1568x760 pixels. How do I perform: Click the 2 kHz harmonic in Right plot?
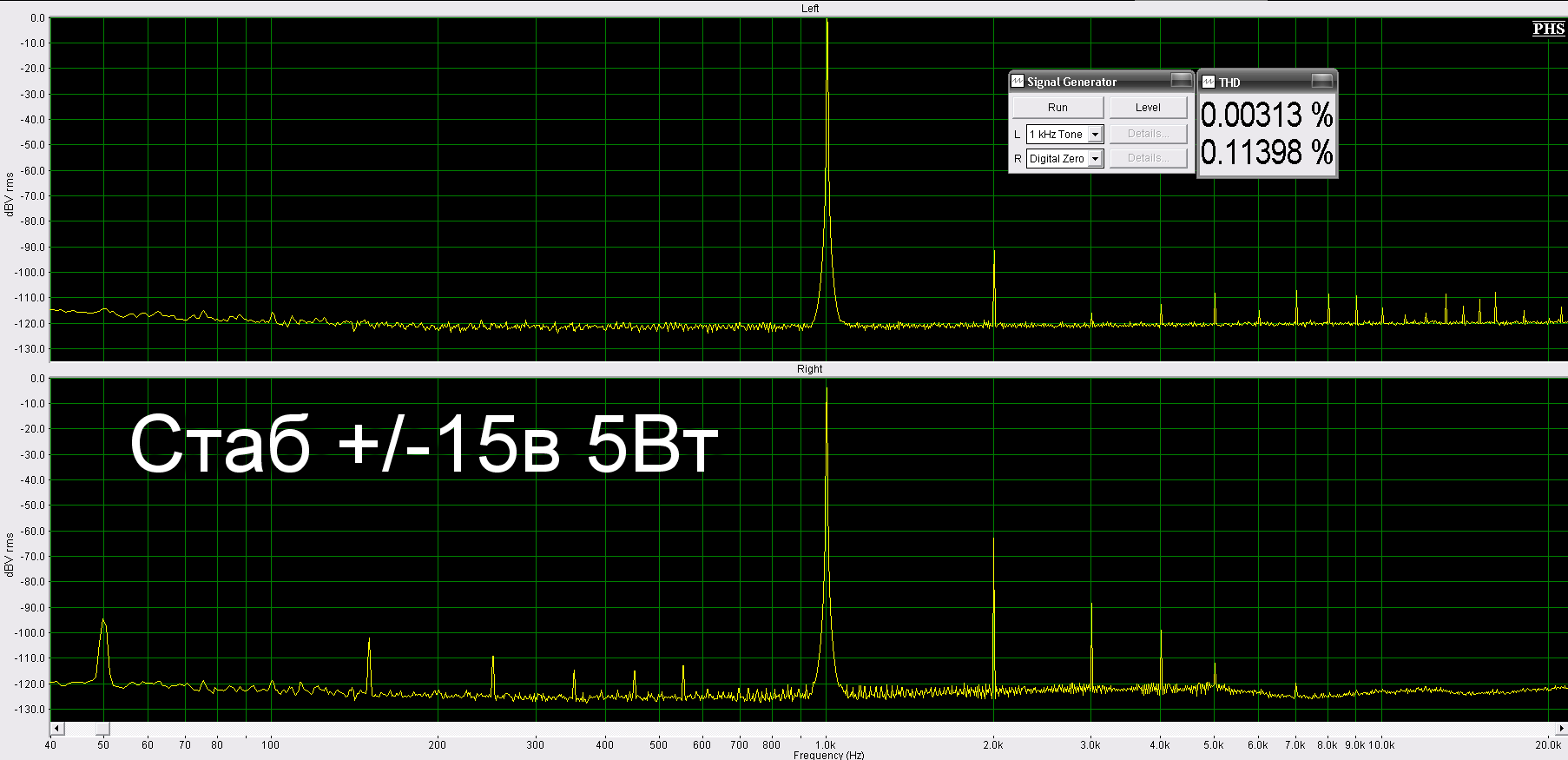pos(993,543)
